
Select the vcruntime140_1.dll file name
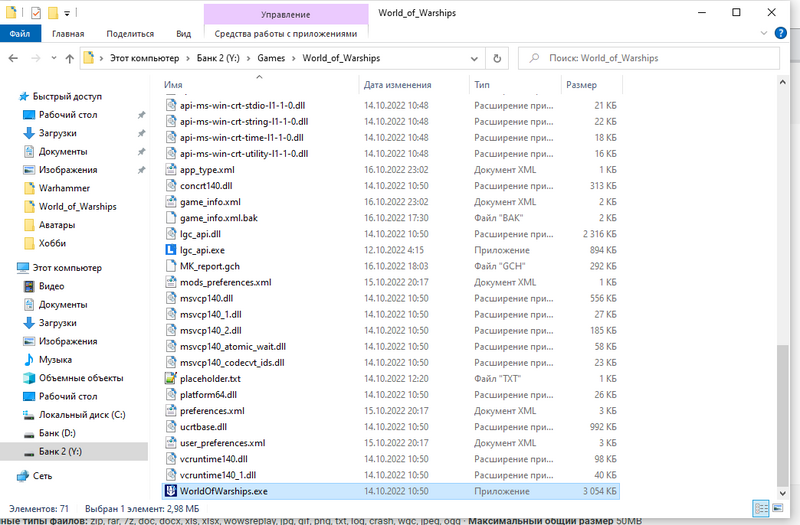[x=218, y=475]
